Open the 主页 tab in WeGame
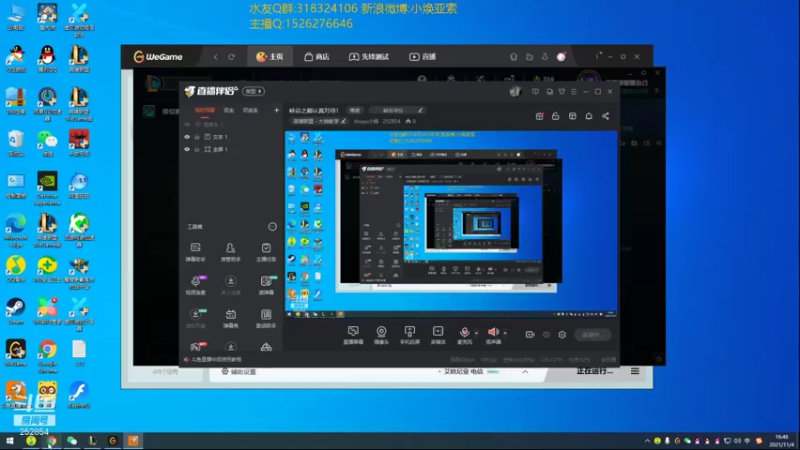This screenshot has width=800, height=450. [x=270, y=57]
